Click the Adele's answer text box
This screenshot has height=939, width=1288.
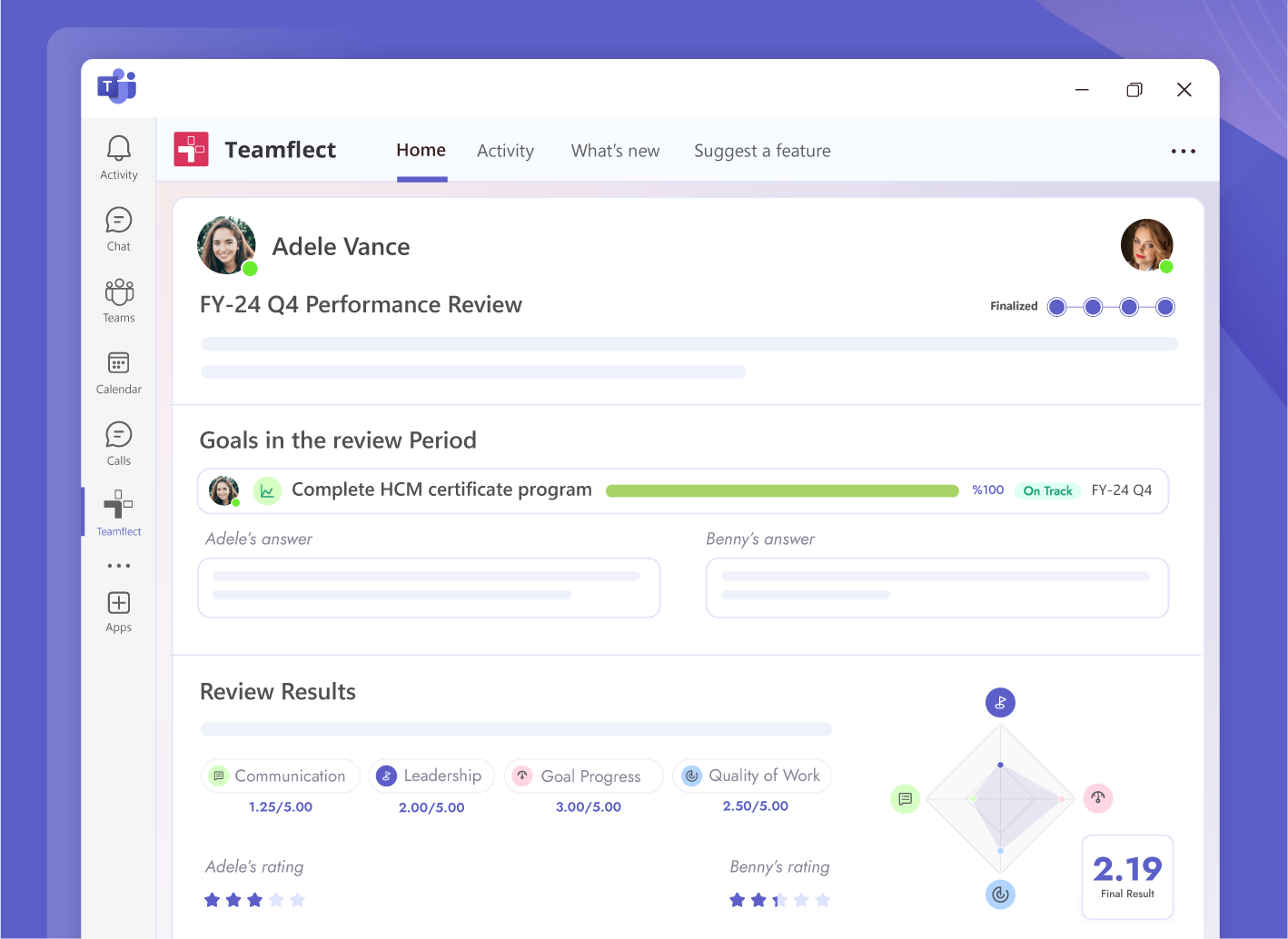(429, 588)
